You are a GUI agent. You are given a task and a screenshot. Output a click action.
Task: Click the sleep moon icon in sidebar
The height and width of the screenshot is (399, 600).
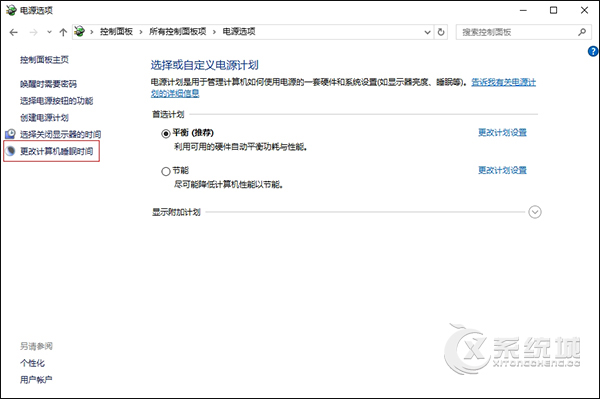click(10, 151)
